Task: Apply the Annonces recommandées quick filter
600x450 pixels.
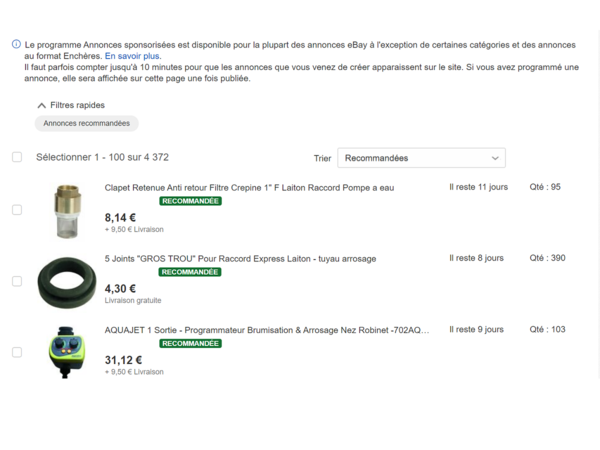Action: click(x=86, y=123)
